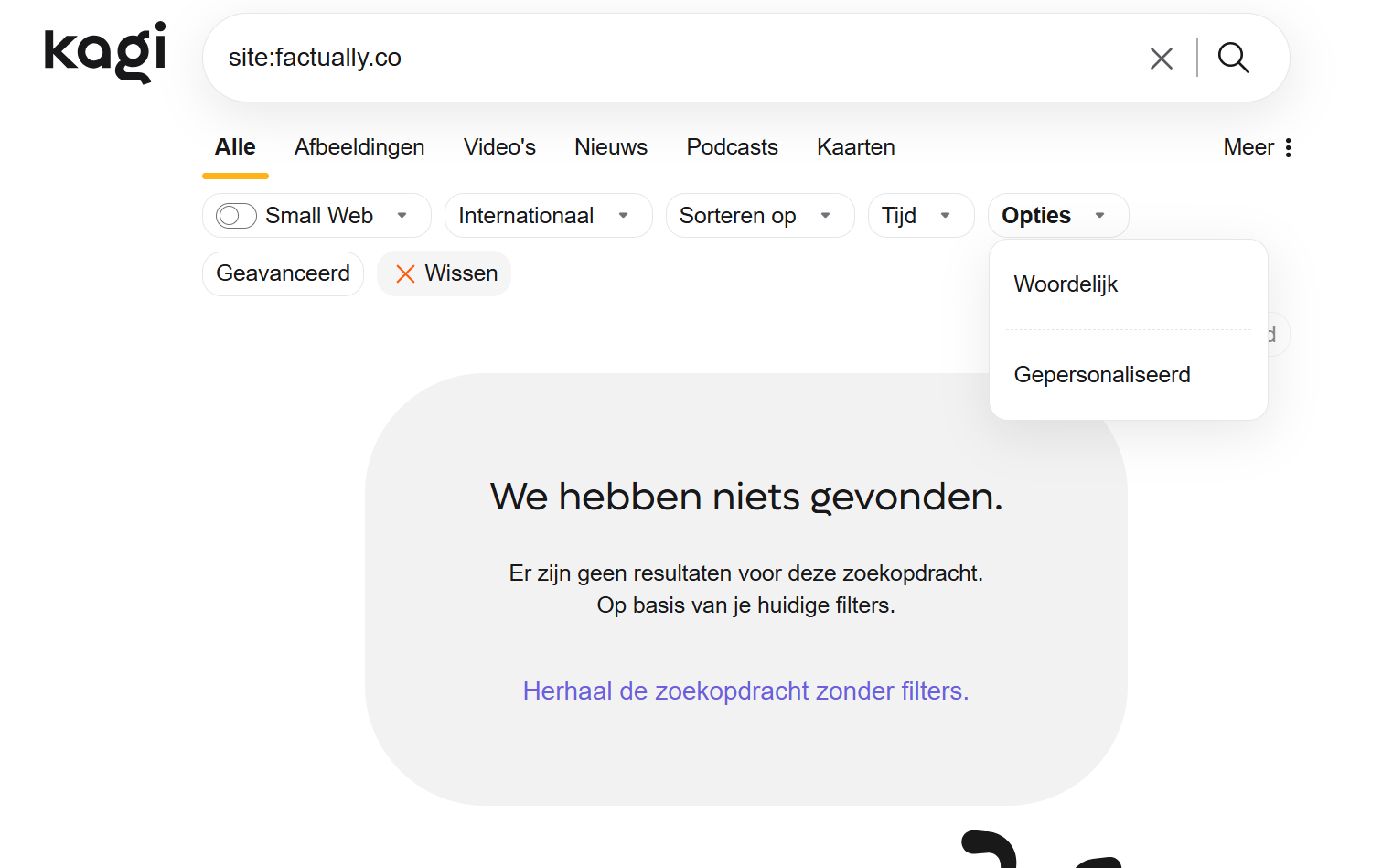Click the red X on Wissen
The height and width of the screenshot is (868, 1382).
(405, 273)
